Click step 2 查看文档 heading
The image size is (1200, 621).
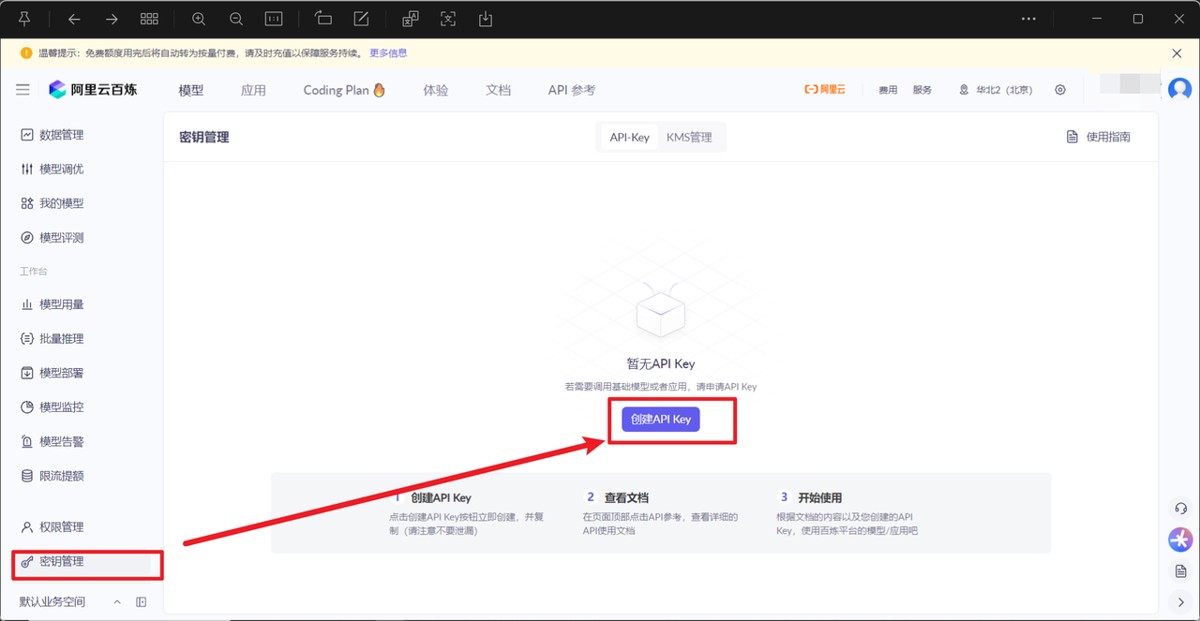click(626, 497)
